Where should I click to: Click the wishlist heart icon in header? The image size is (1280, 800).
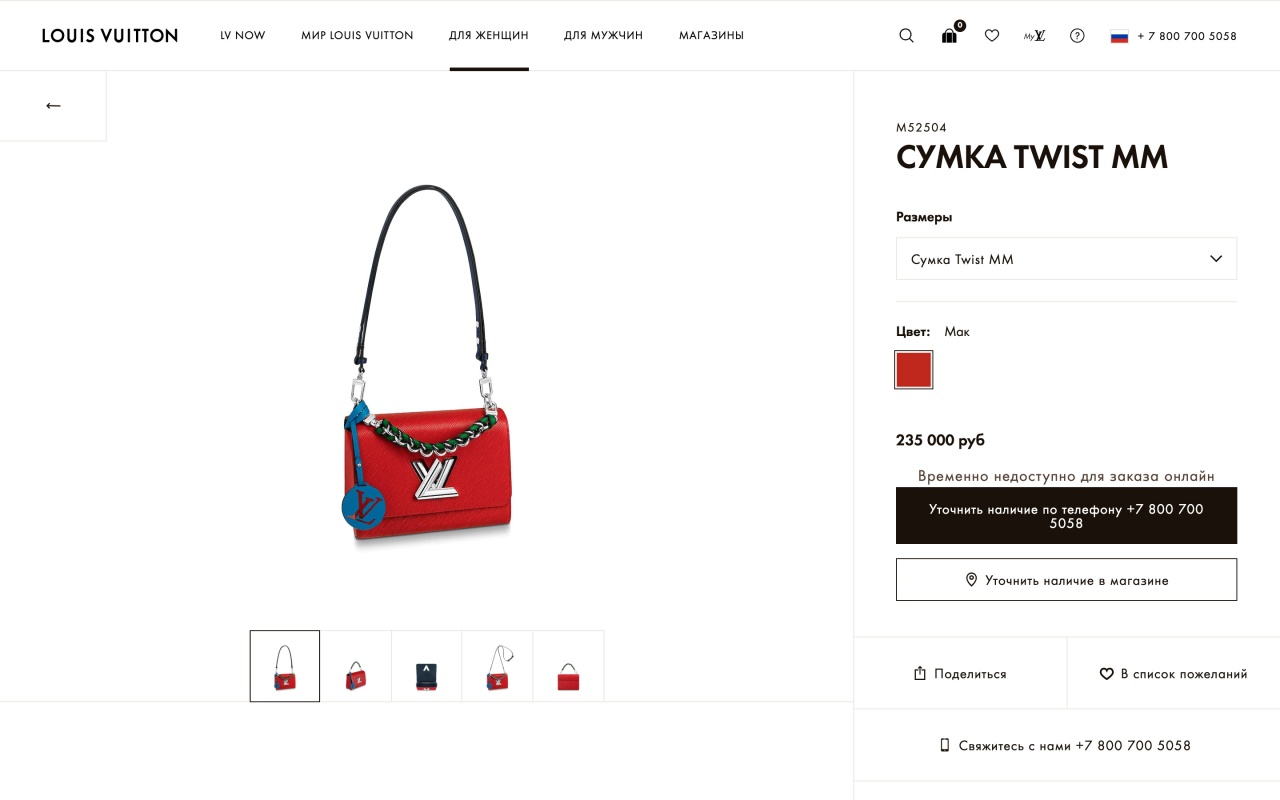[992, 36]
